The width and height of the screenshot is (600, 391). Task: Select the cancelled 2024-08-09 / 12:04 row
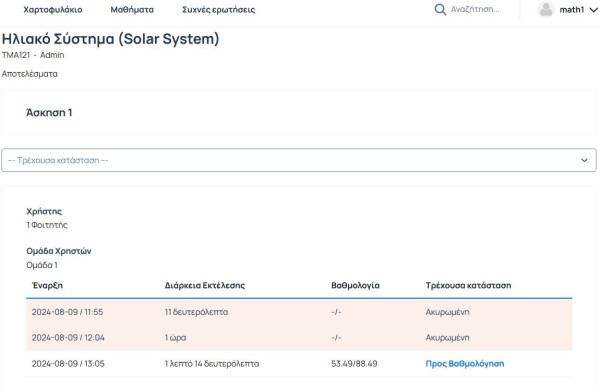pyautogui.click(x=299, y=337)
